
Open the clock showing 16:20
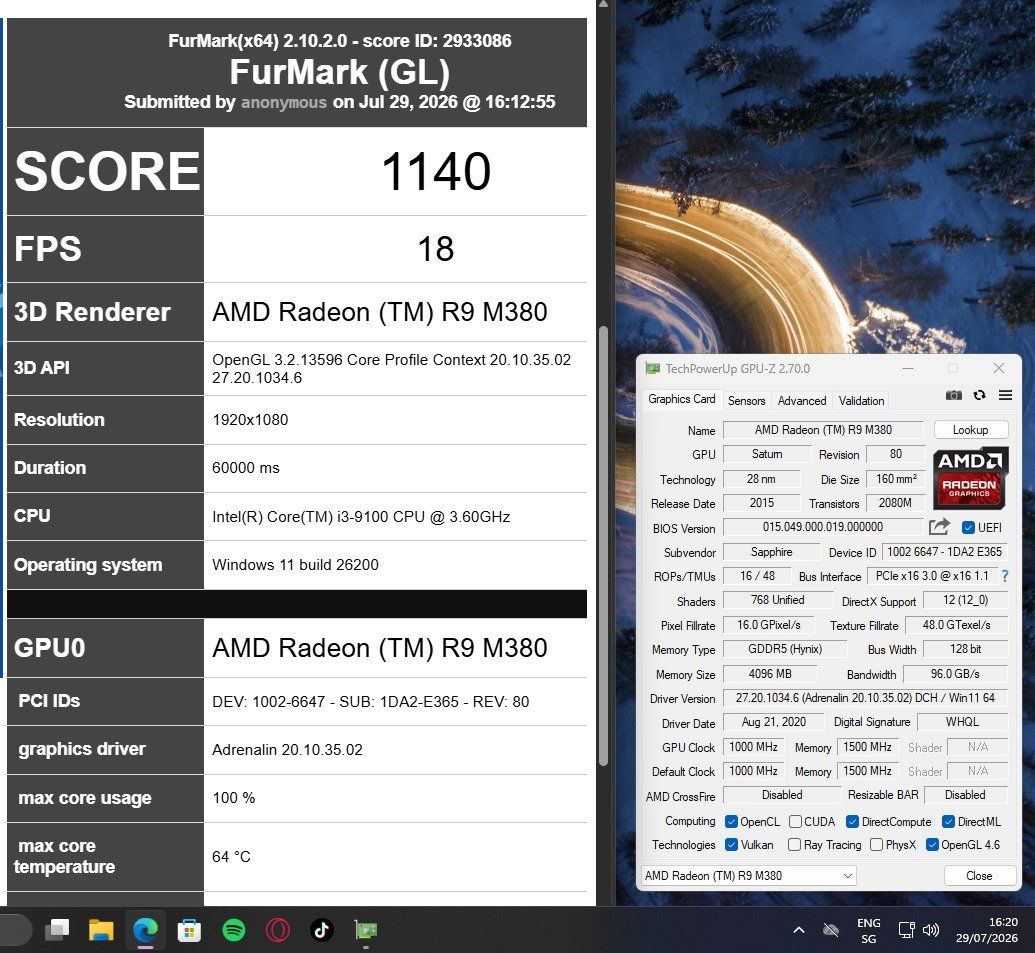click(x=987, y=930)
